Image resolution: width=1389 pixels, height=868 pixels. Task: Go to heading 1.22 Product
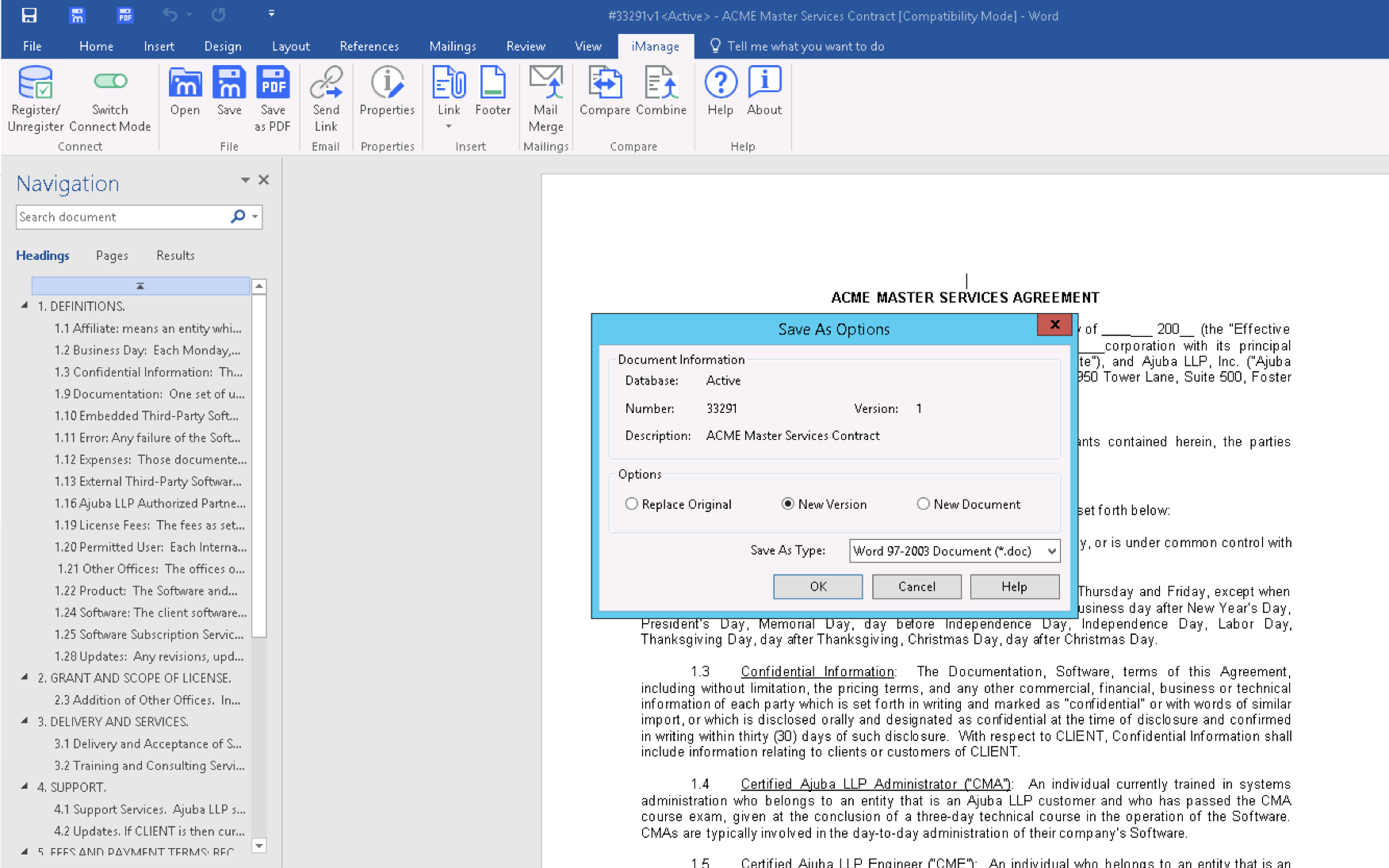tap(146, 591)
